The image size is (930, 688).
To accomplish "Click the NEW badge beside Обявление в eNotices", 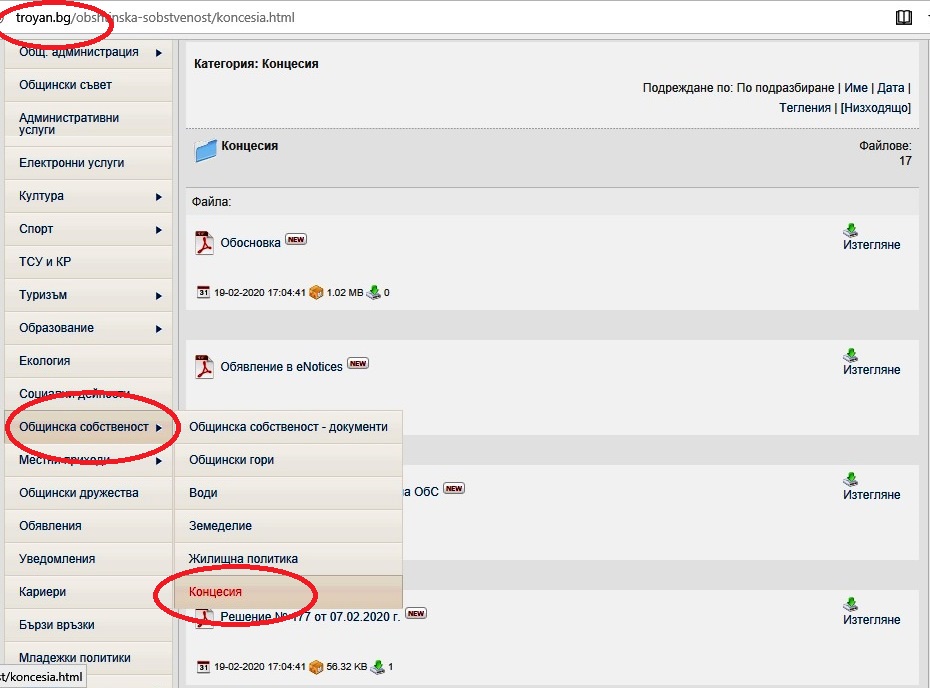I will 358,364.
